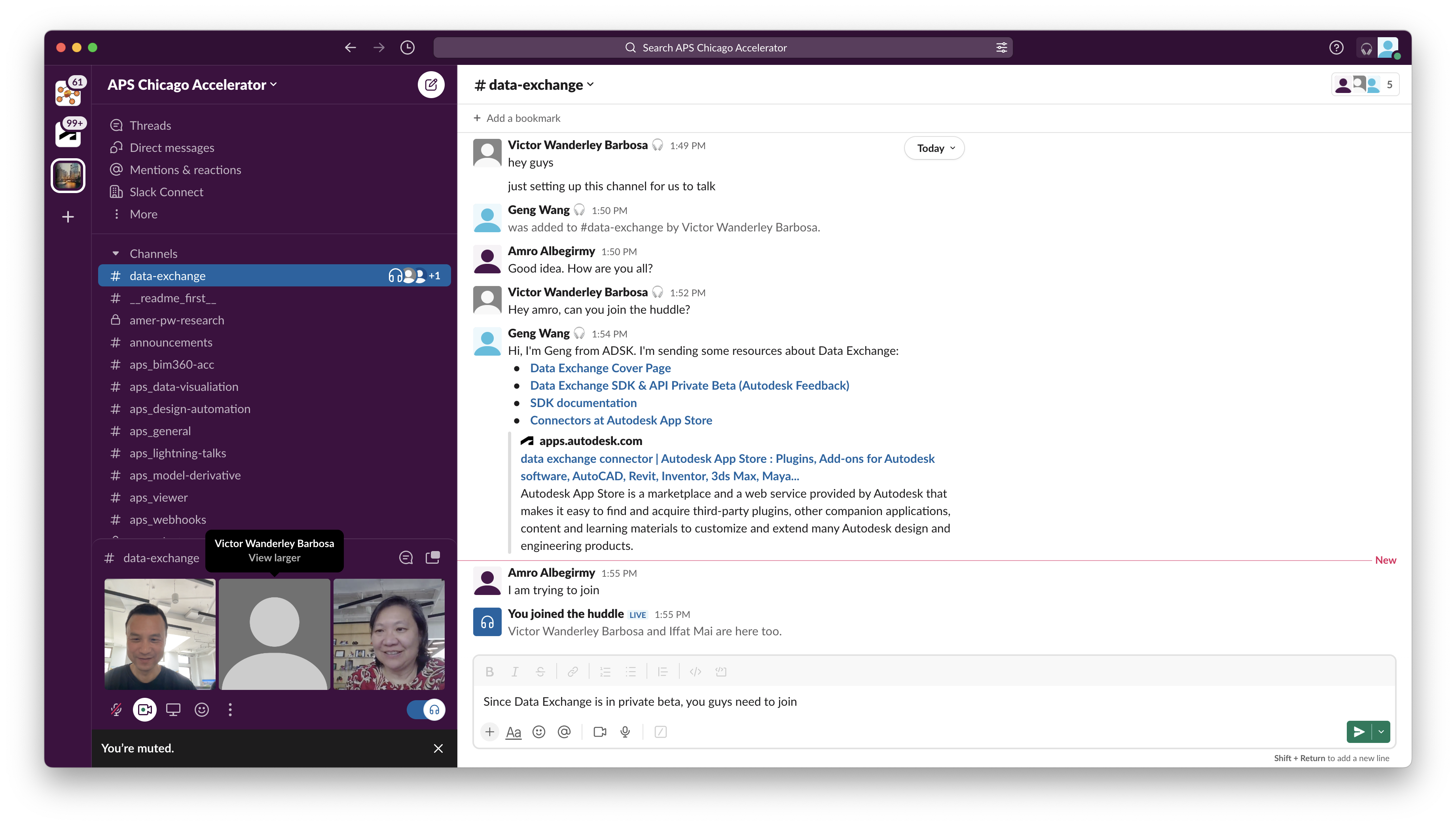Image resolution: width=1456 pixels, height=826 pixels.
Task: Send the message with green arrow
Action: (x=1358, y=732)
